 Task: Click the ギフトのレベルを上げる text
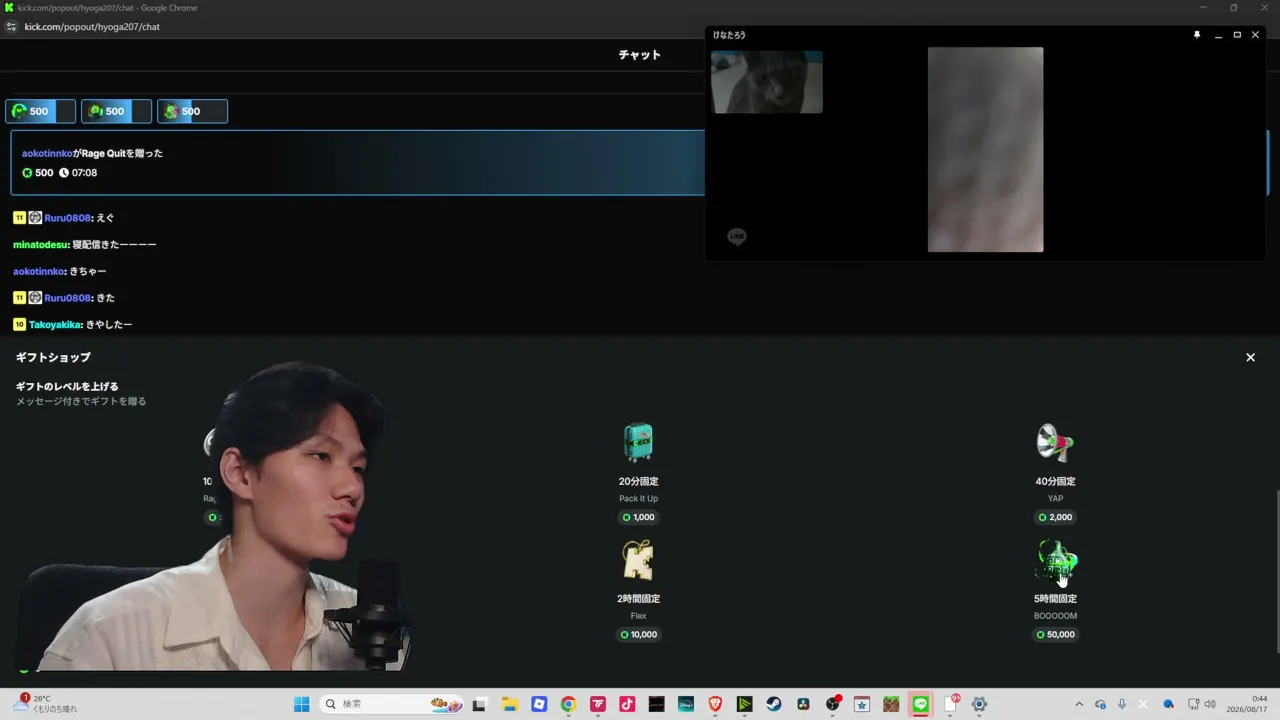tap(67, 386)
